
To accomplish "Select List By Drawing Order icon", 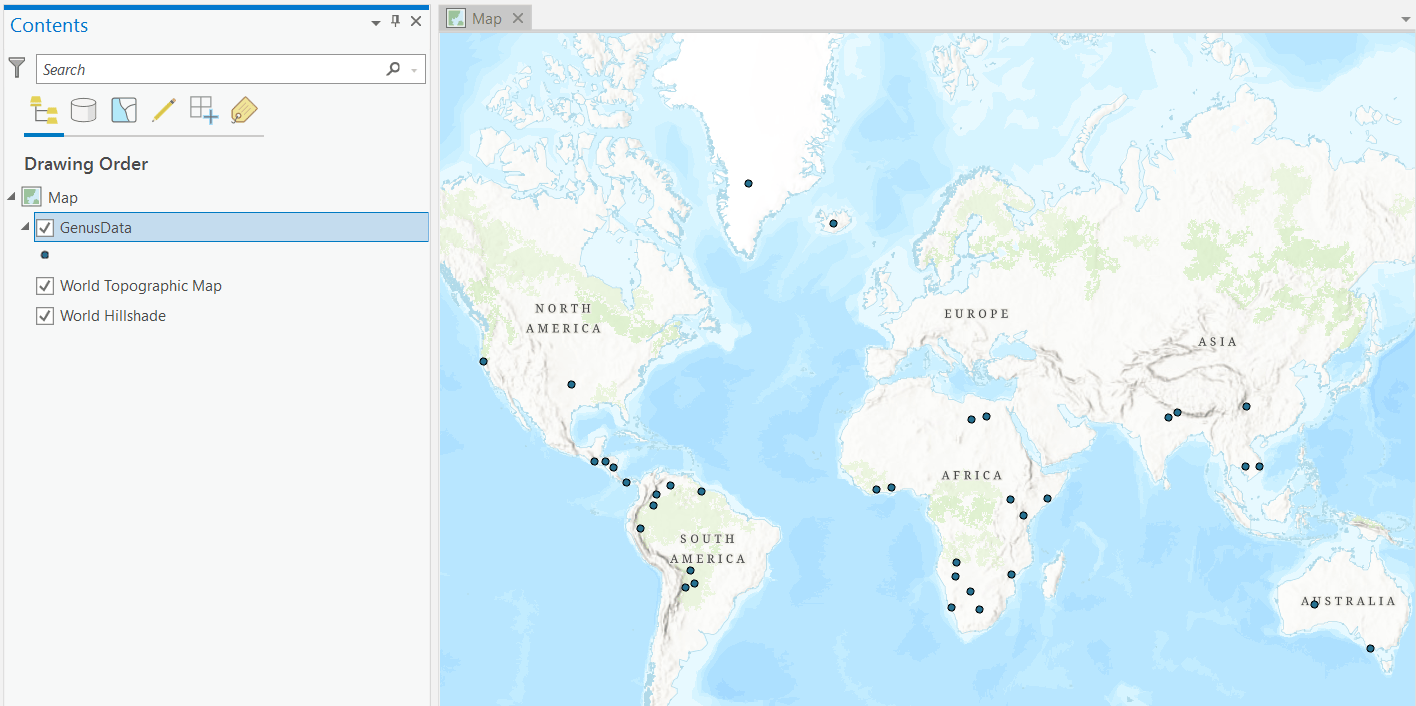I will [44, 110].
